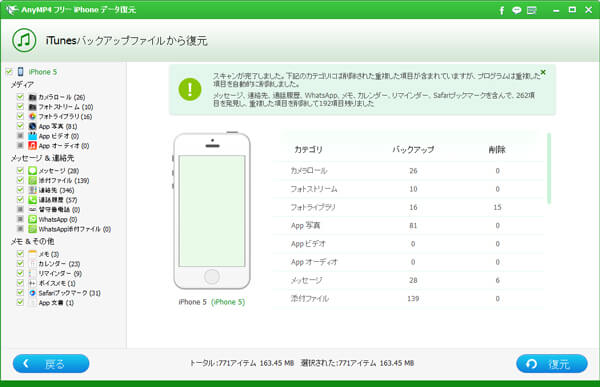This screenshot has width=600, height=387.
Task: Toggle the 連絡先 (346) checkbox
Action: (20, 190)
